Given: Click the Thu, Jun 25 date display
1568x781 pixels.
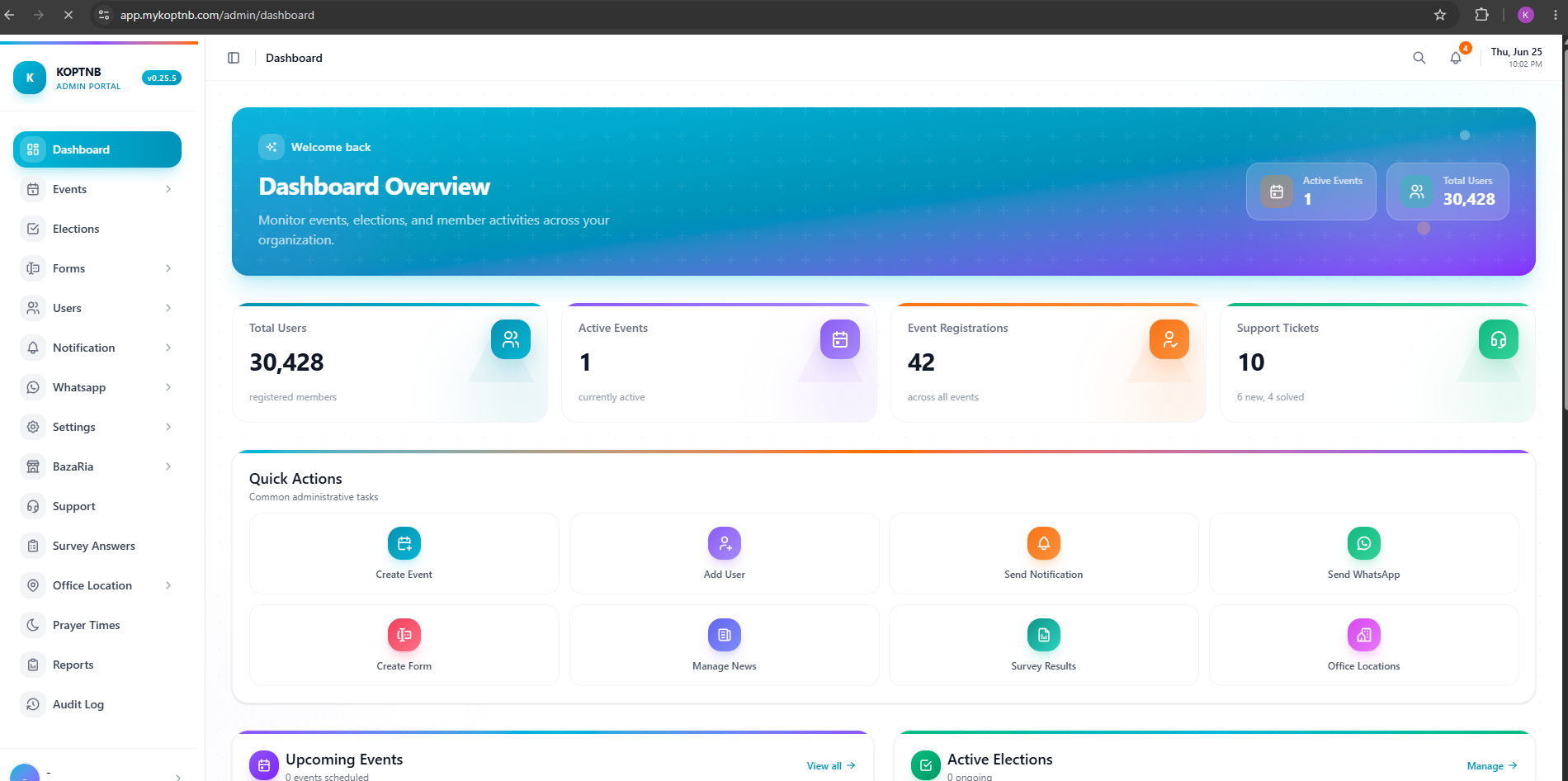Looking at the screenshot, I should click(1517, 52).
